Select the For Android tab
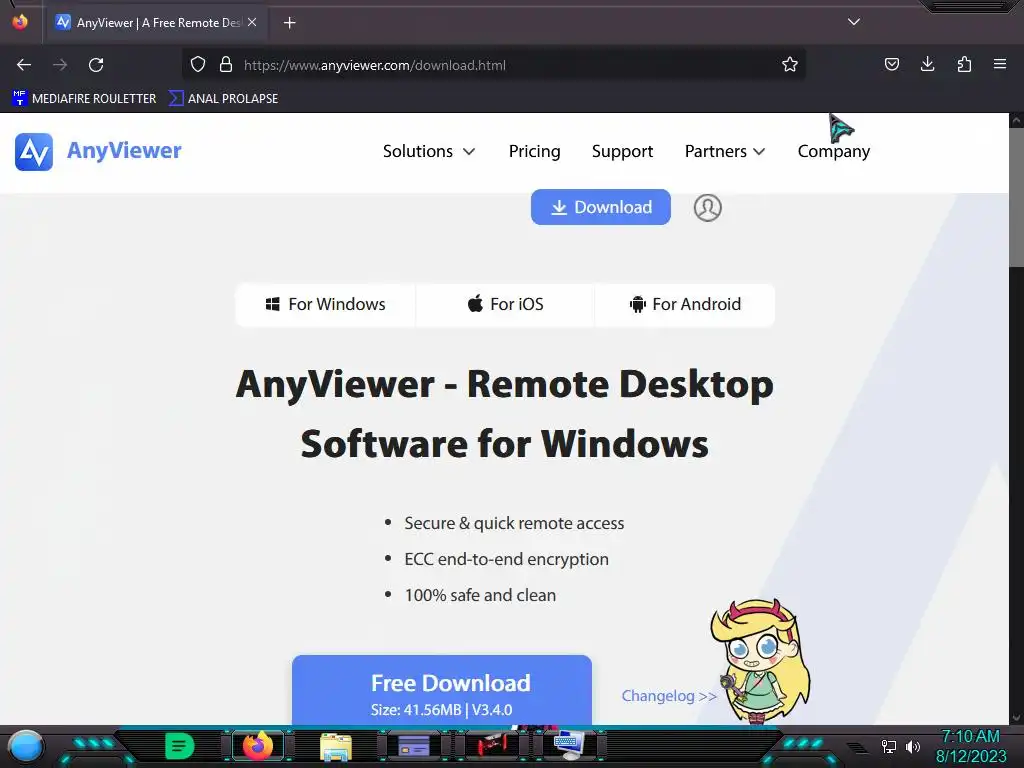 click(684, 304)
